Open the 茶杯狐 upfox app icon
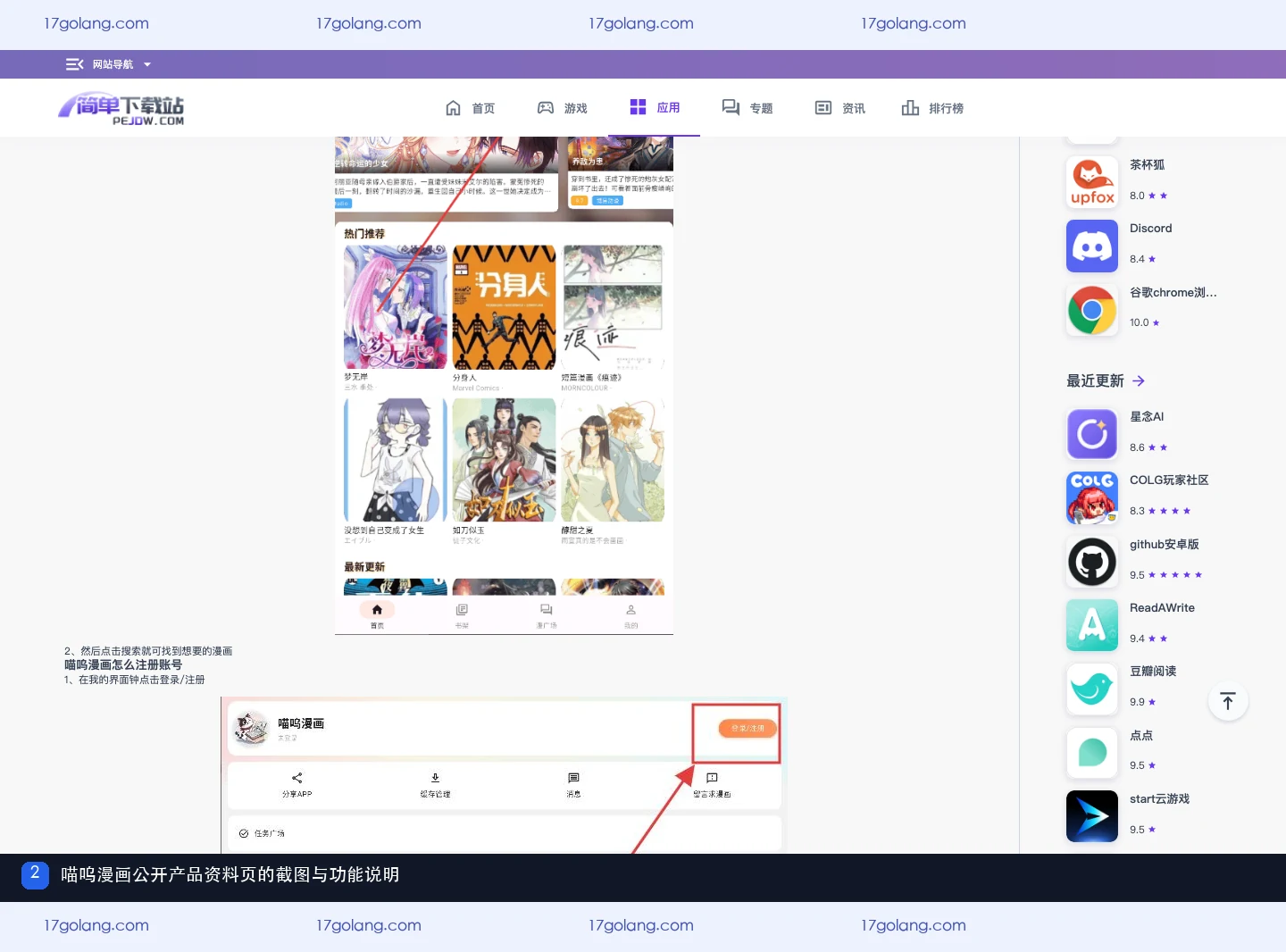The width and height of the screenshot is (1286, 952). 1092,182
